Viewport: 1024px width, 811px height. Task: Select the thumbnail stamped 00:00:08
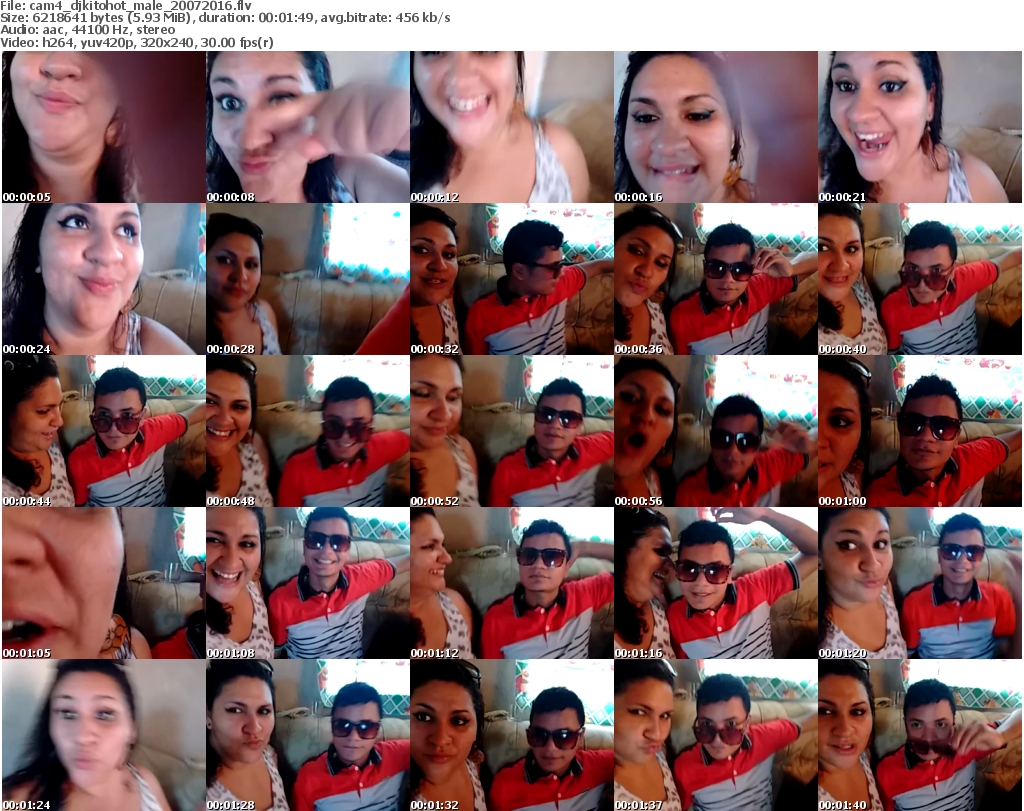pyautogui.click(x=308, y=127)
